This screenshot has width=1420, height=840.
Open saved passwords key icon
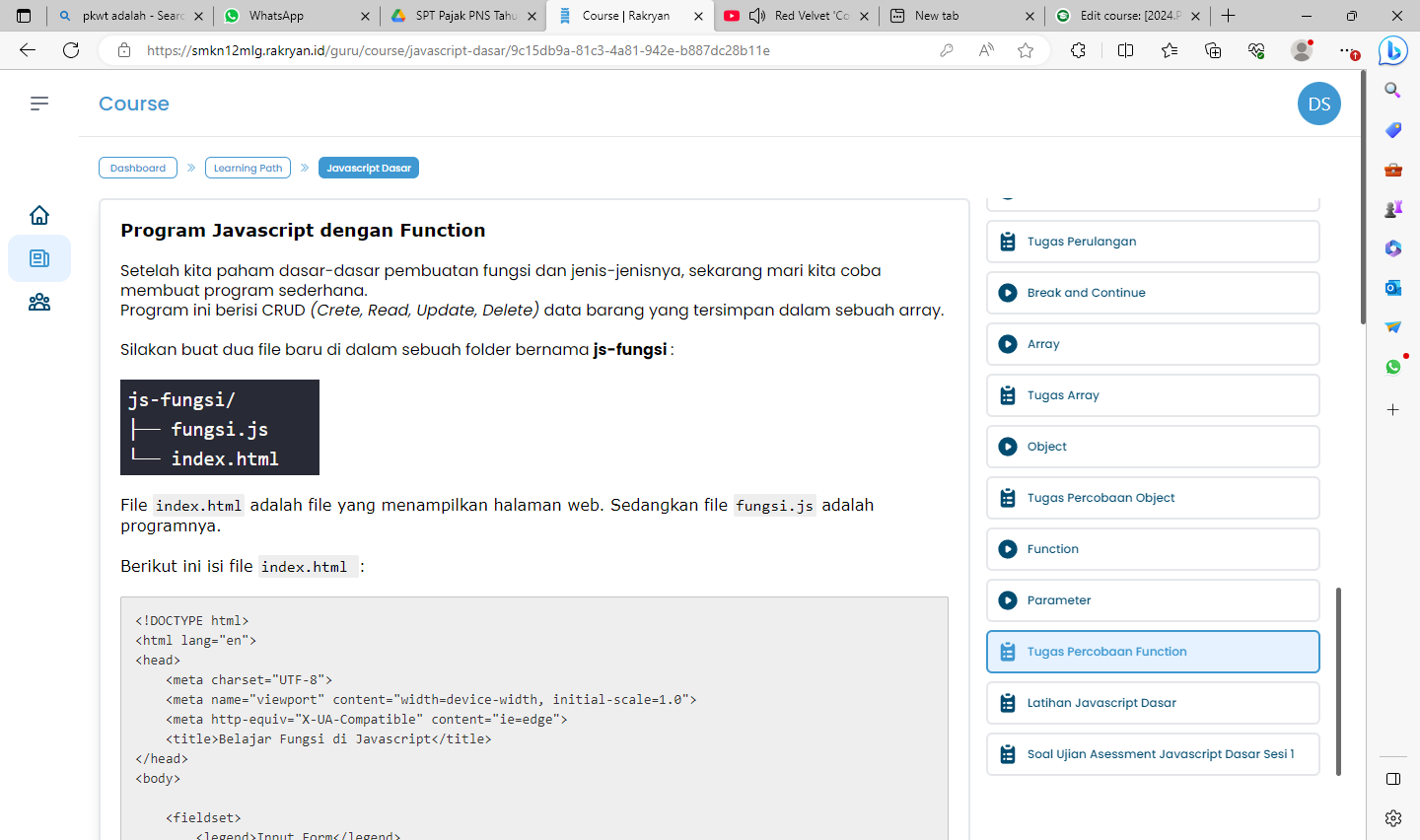coord(947,50)
